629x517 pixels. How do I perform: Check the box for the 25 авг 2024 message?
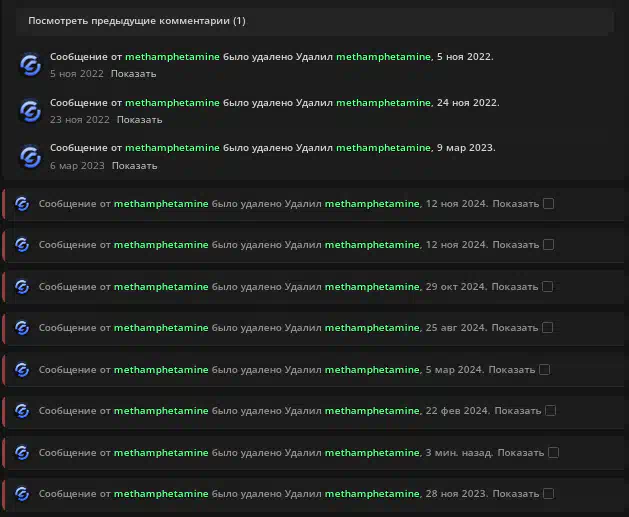pyautogui.click(x=548, y=328)
